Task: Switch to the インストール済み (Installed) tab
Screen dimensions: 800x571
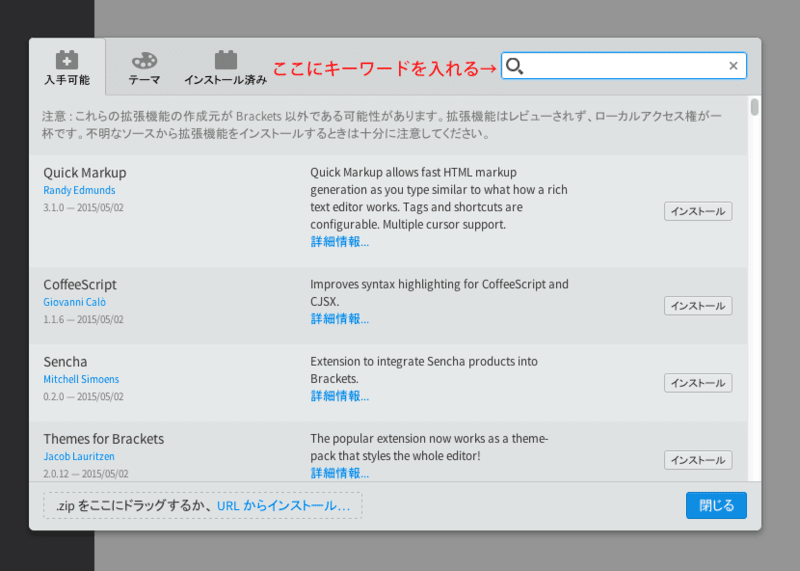Action: (226, 67)
